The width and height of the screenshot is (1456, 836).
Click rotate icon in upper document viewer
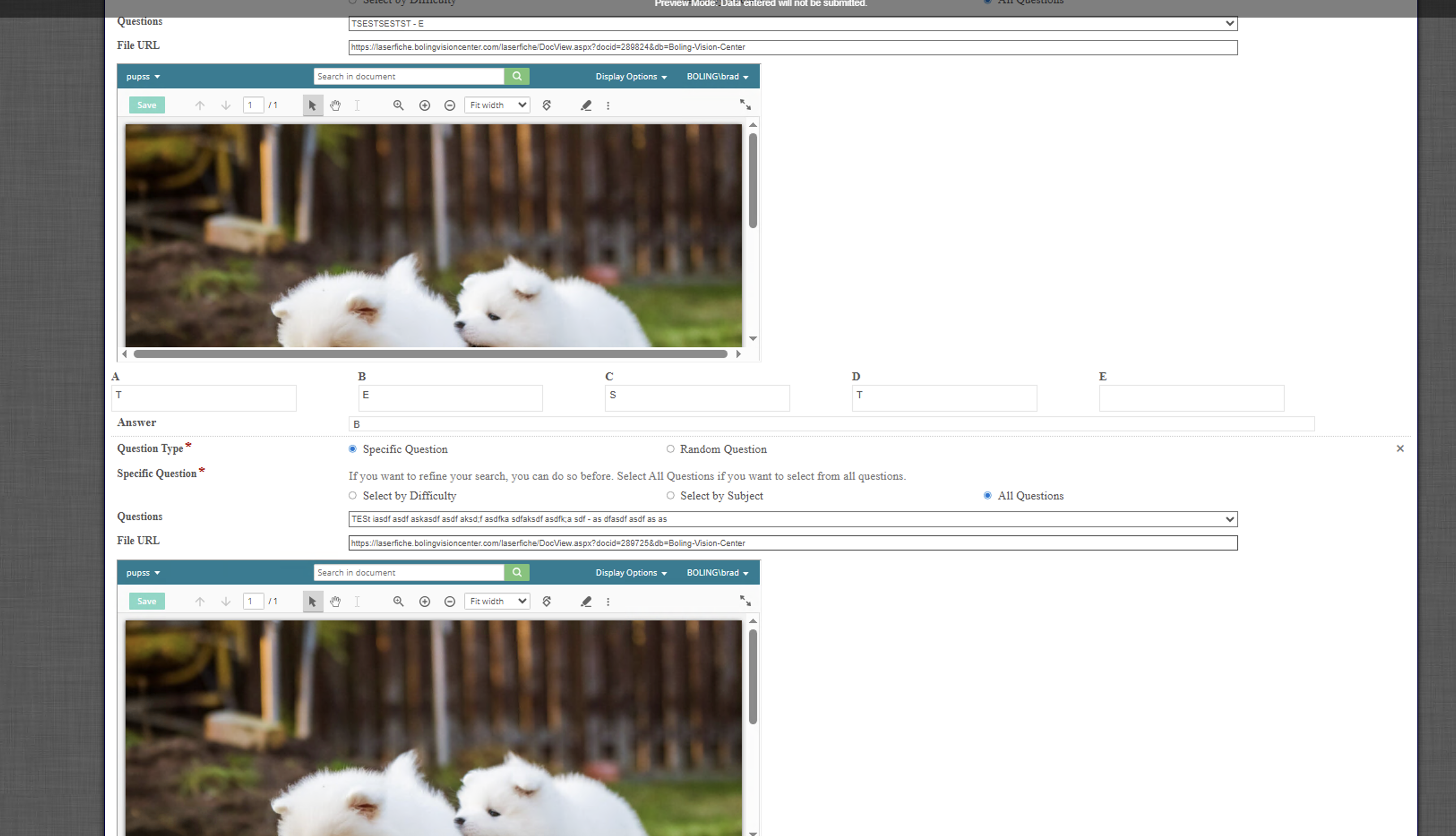(x=547, y=105)
